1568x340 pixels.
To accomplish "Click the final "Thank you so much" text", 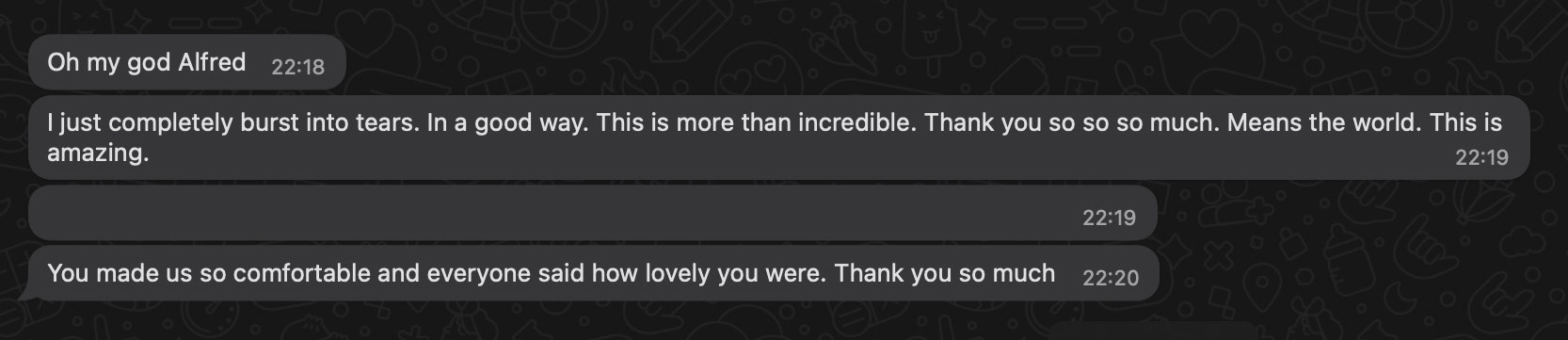I will (945, 273).
